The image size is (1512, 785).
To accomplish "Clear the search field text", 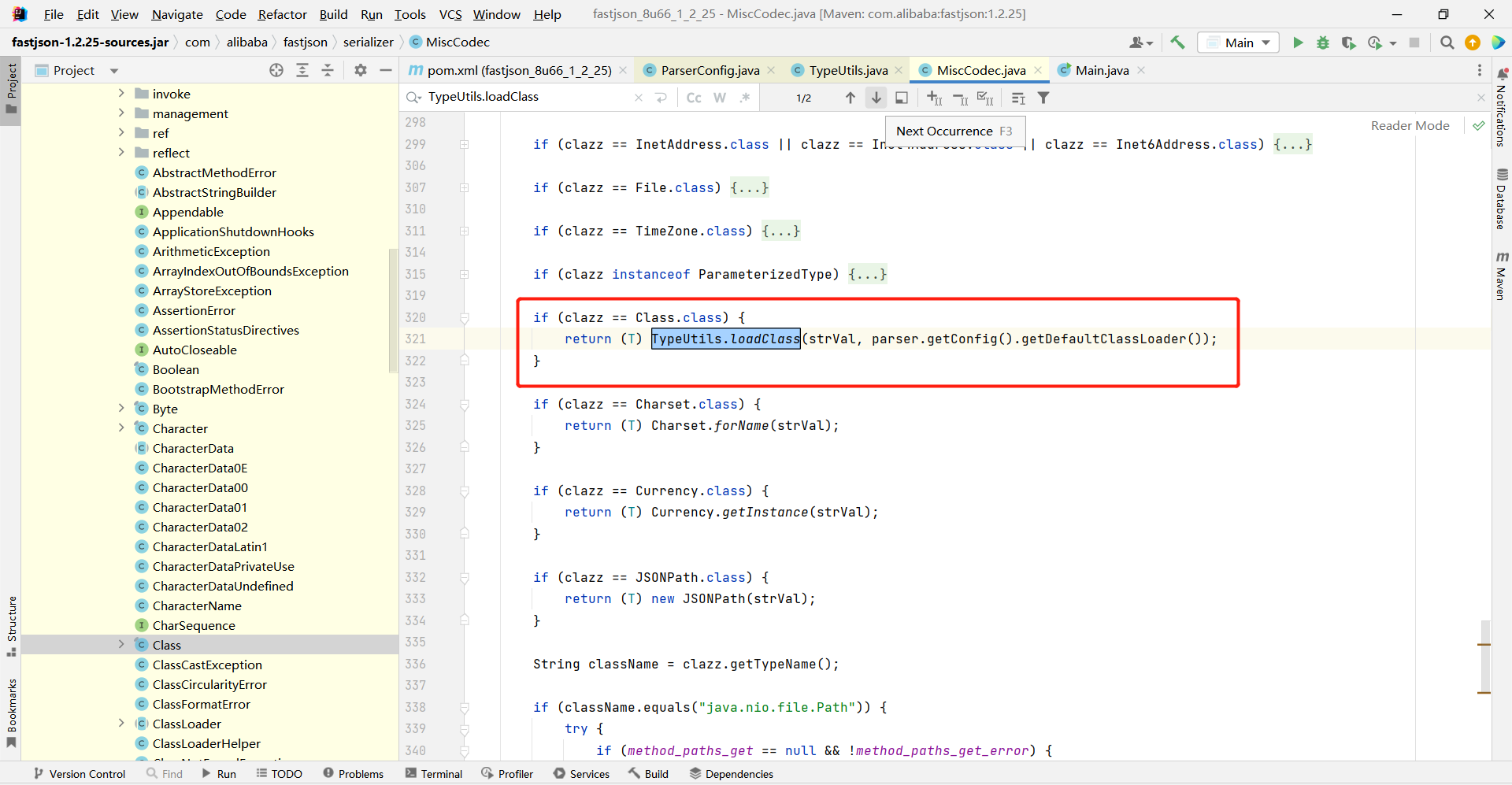I will [x=639, y=98].
